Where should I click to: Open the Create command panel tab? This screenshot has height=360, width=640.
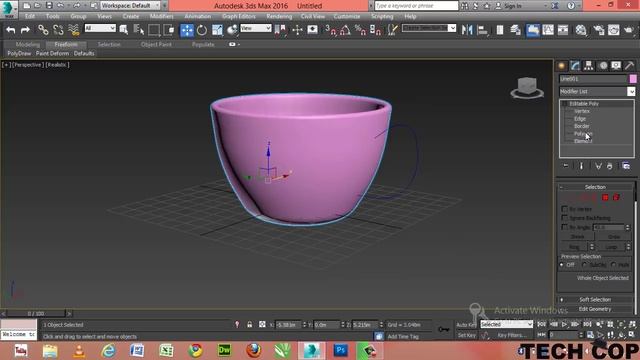[562, 66]
